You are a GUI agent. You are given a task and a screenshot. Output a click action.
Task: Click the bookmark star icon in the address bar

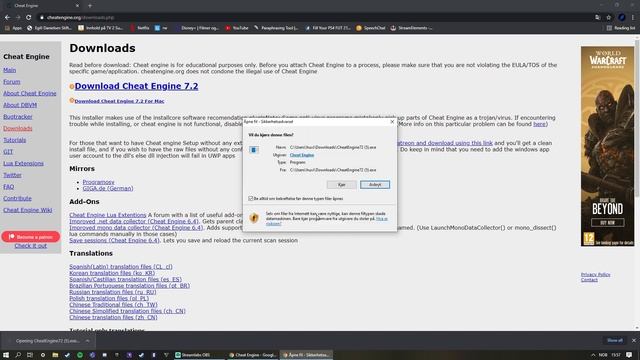point(609,18)
